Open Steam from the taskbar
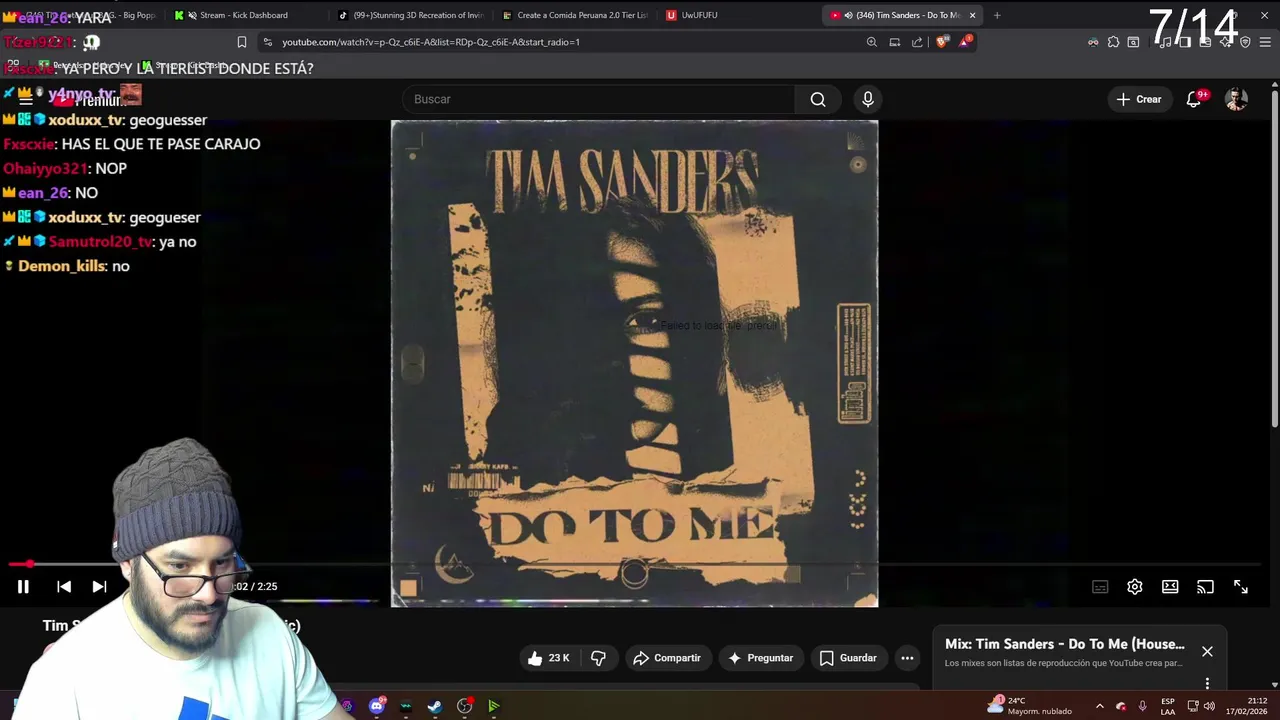Screen dimensions: 1280x720 click(435, 706)
